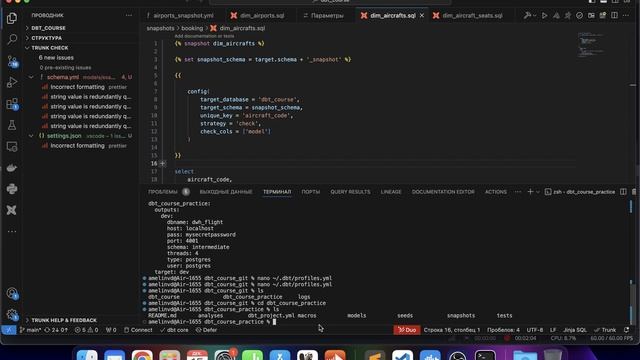
Task: Collapse schema.yml issues group
Action: click(31, 77)
